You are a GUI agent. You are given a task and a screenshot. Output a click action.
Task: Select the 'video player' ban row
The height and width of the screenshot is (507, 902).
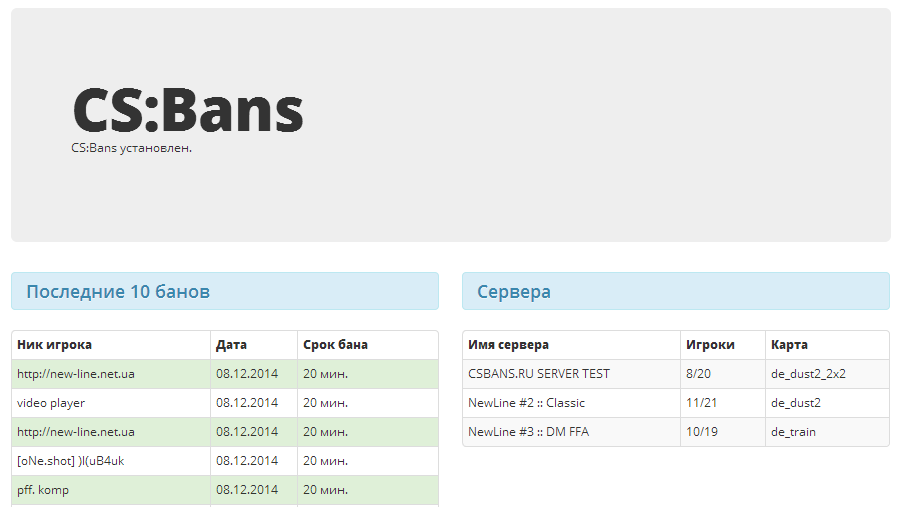(225, 403)
